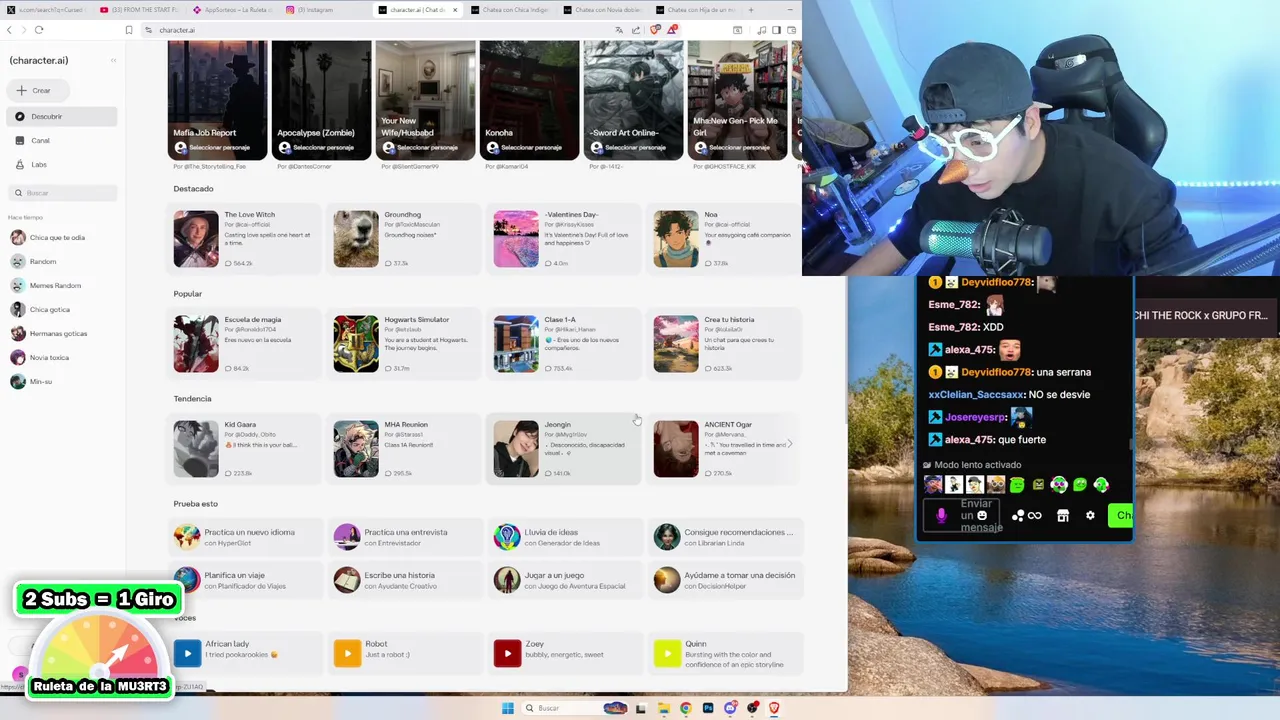Viewport: 1280px width, 720px height.
Task: Select the Mha:New Gen- Pick Me Girl card
Action: point(737,100)
